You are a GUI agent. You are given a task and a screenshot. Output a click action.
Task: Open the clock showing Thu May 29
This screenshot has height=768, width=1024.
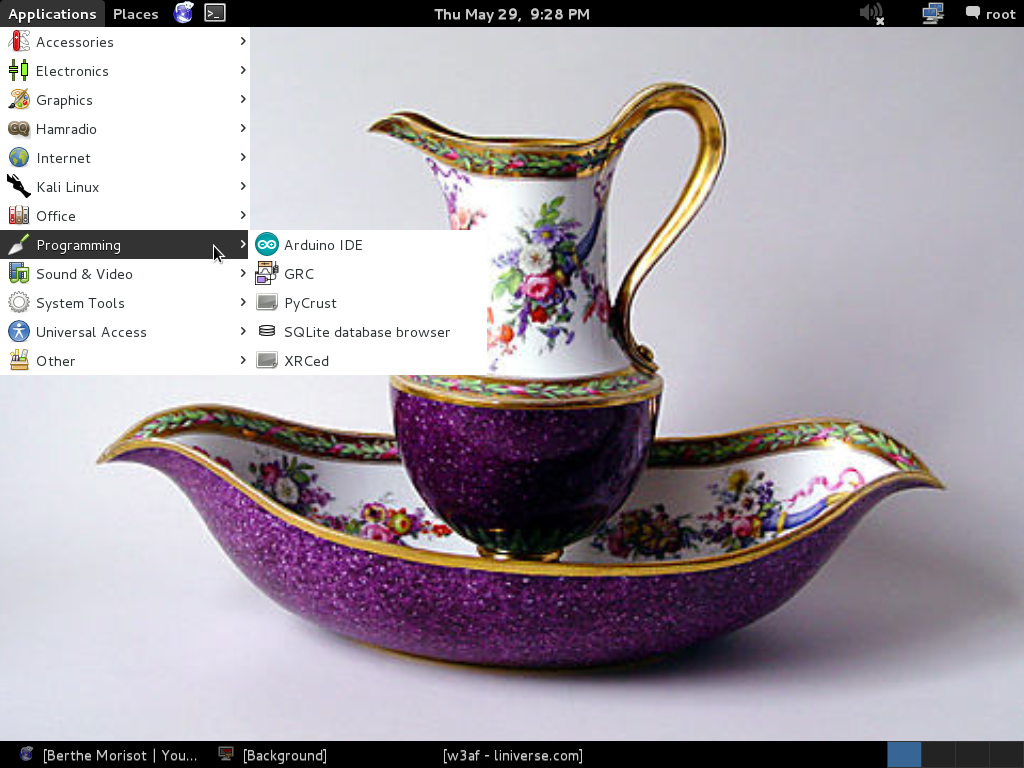(x=512, y=14)
